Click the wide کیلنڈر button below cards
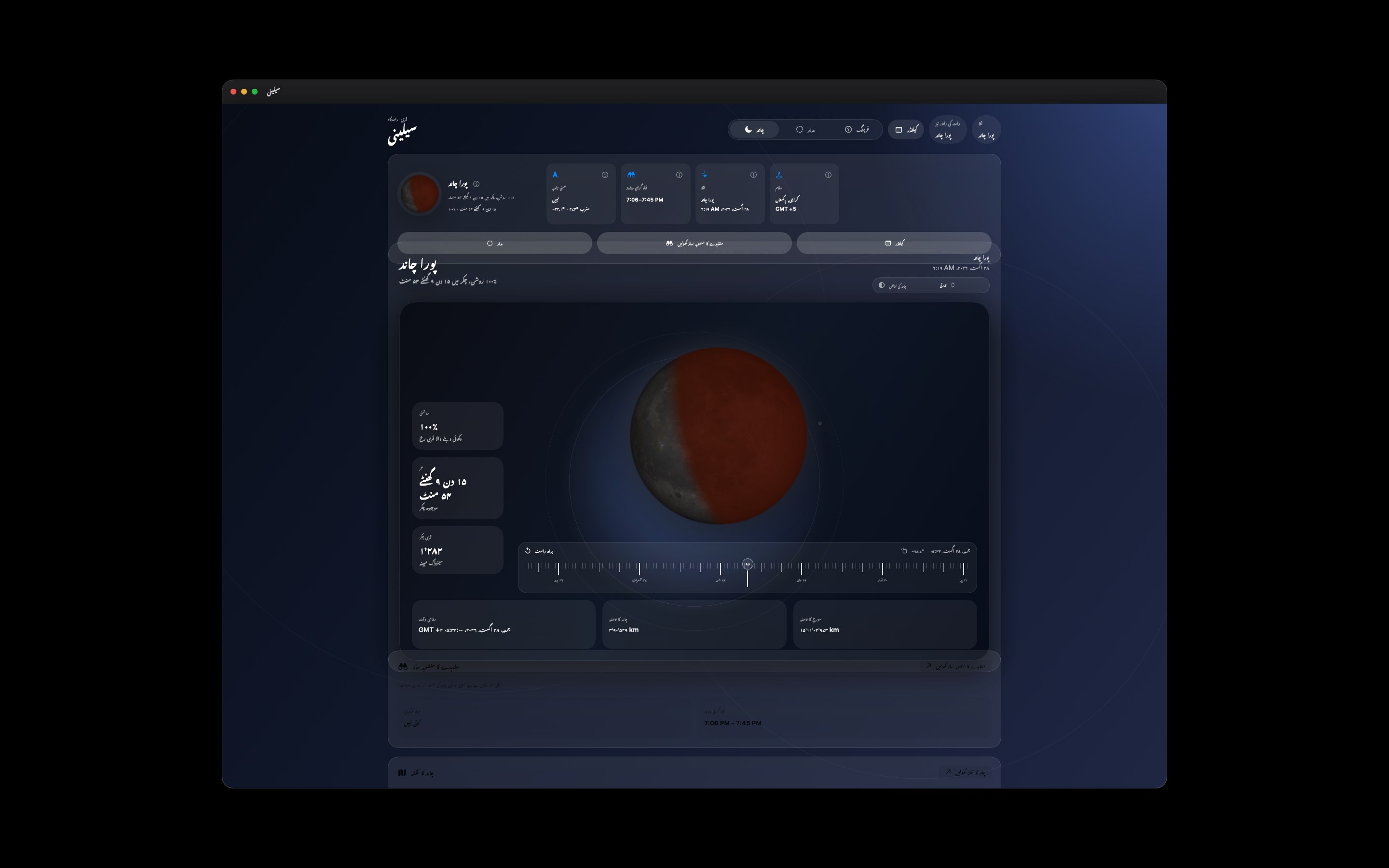1389x868 pixels. click(x=894, y=244)
